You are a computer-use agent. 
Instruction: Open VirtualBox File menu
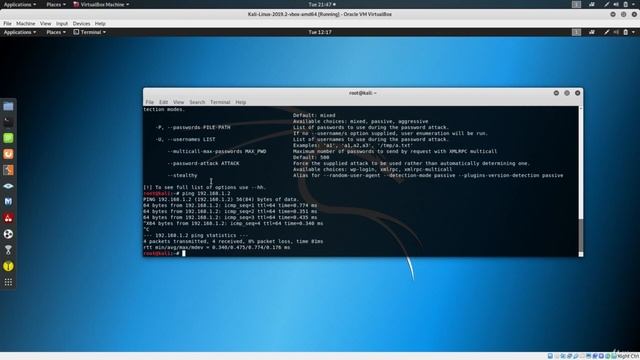pyautogui.click(x=7, y=24)
